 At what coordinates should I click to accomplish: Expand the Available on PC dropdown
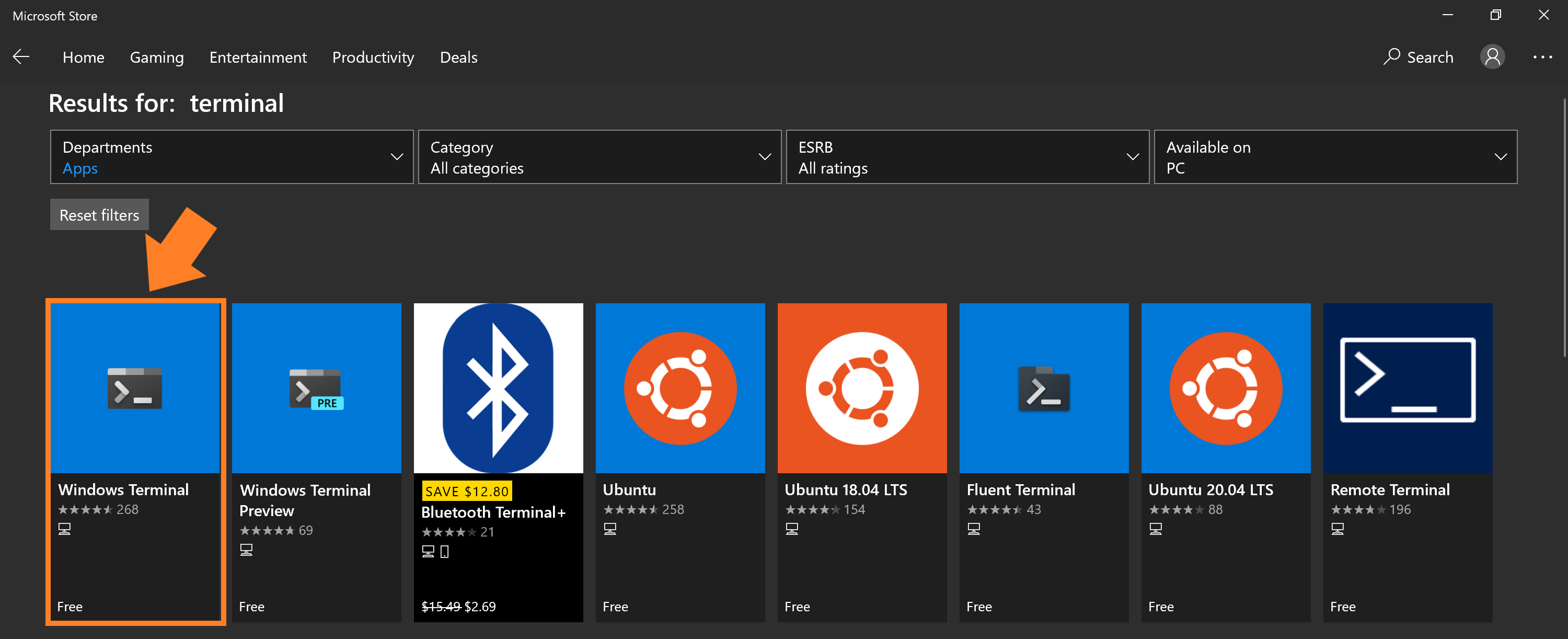(x=1335, y=156)
